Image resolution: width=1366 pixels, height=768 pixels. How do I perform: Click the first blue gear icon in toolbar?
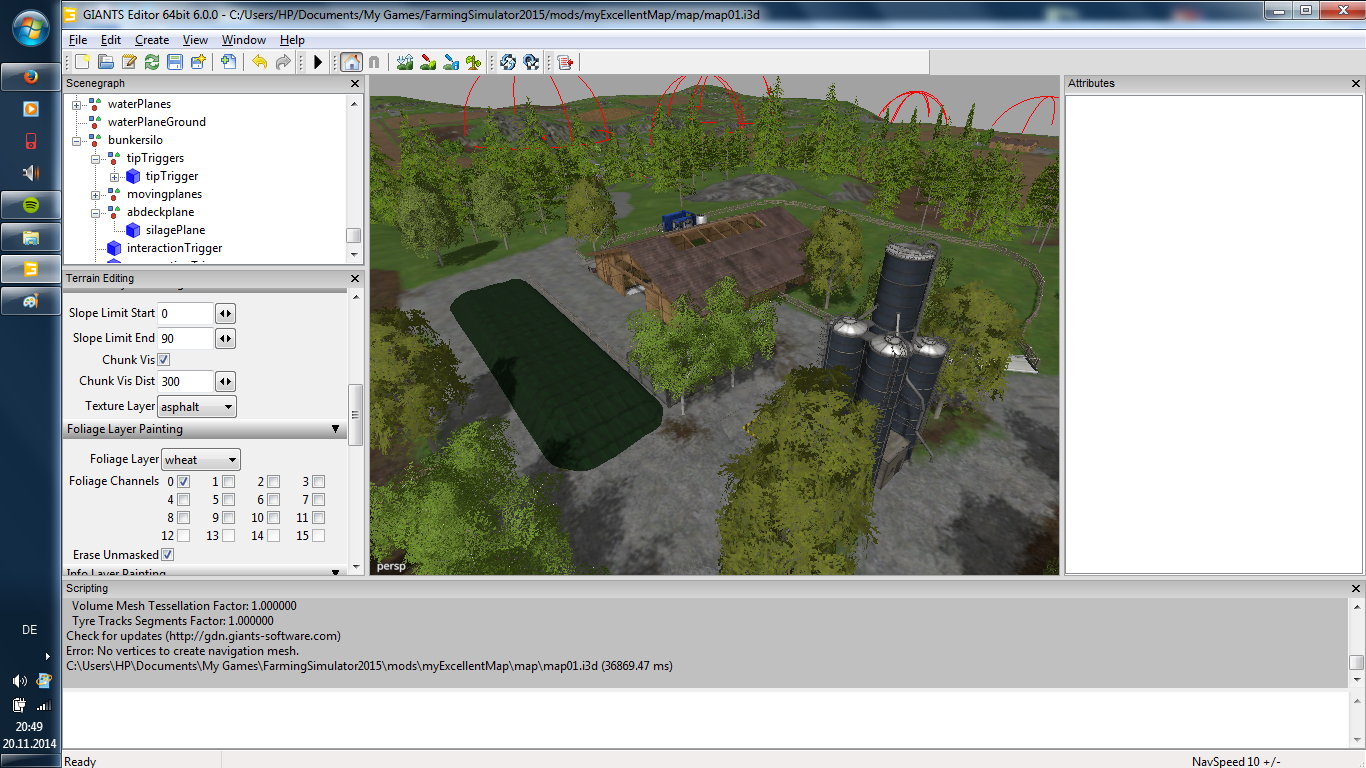pos(508,62)
